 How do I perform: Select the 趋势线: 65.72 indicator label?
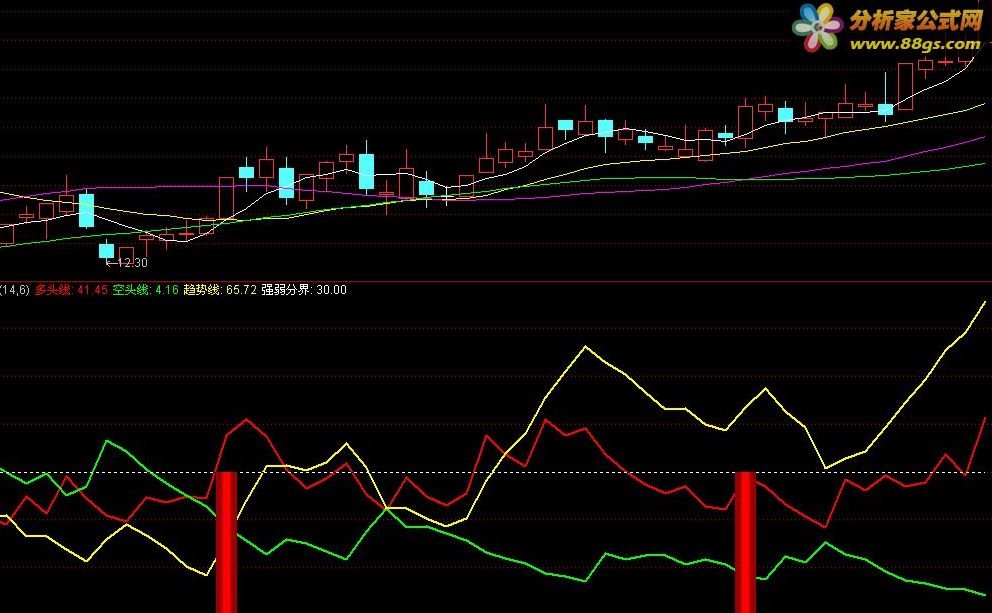click(x=220, y=290)
